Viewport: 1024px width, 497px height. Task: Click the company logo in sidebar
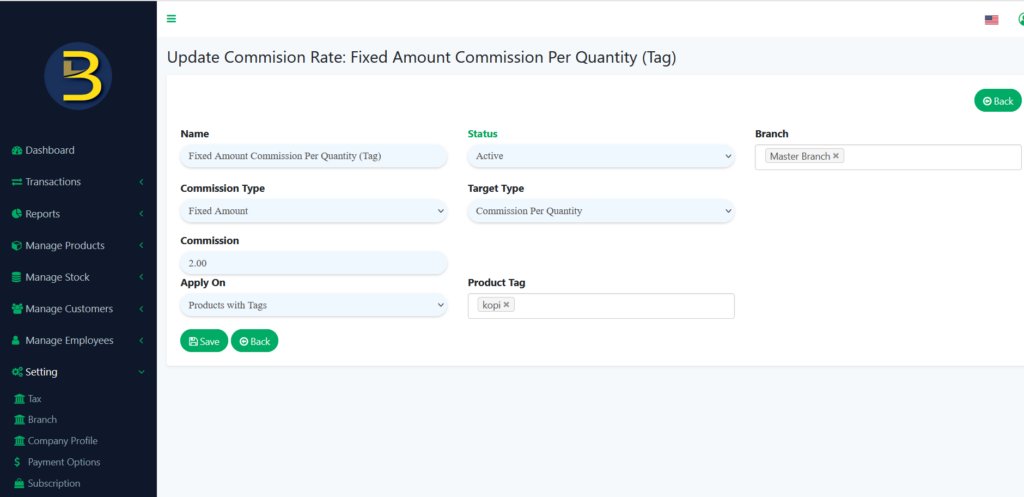tap(78, 76)
